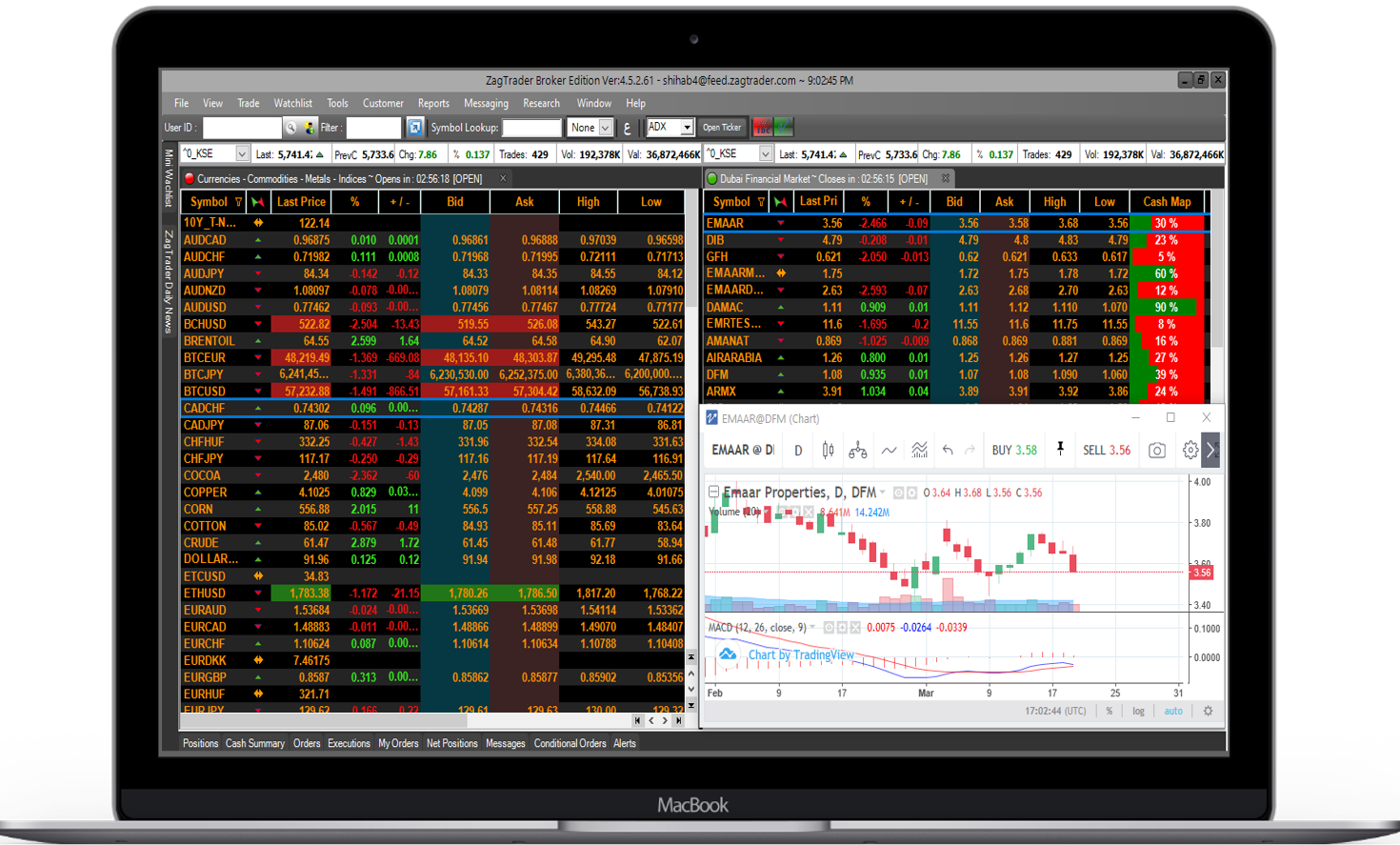Click the EMAARM 60 % cash map bar
1400x845 pixels.
click(x=1168, y=273)
